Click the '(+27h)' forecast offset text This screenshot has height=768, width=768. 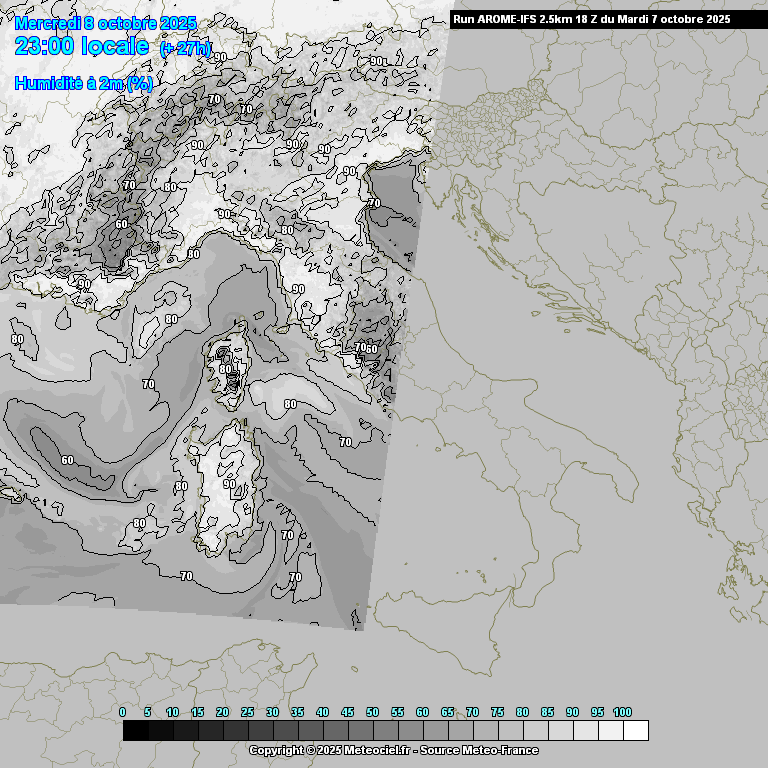click(x=192, y=49)
